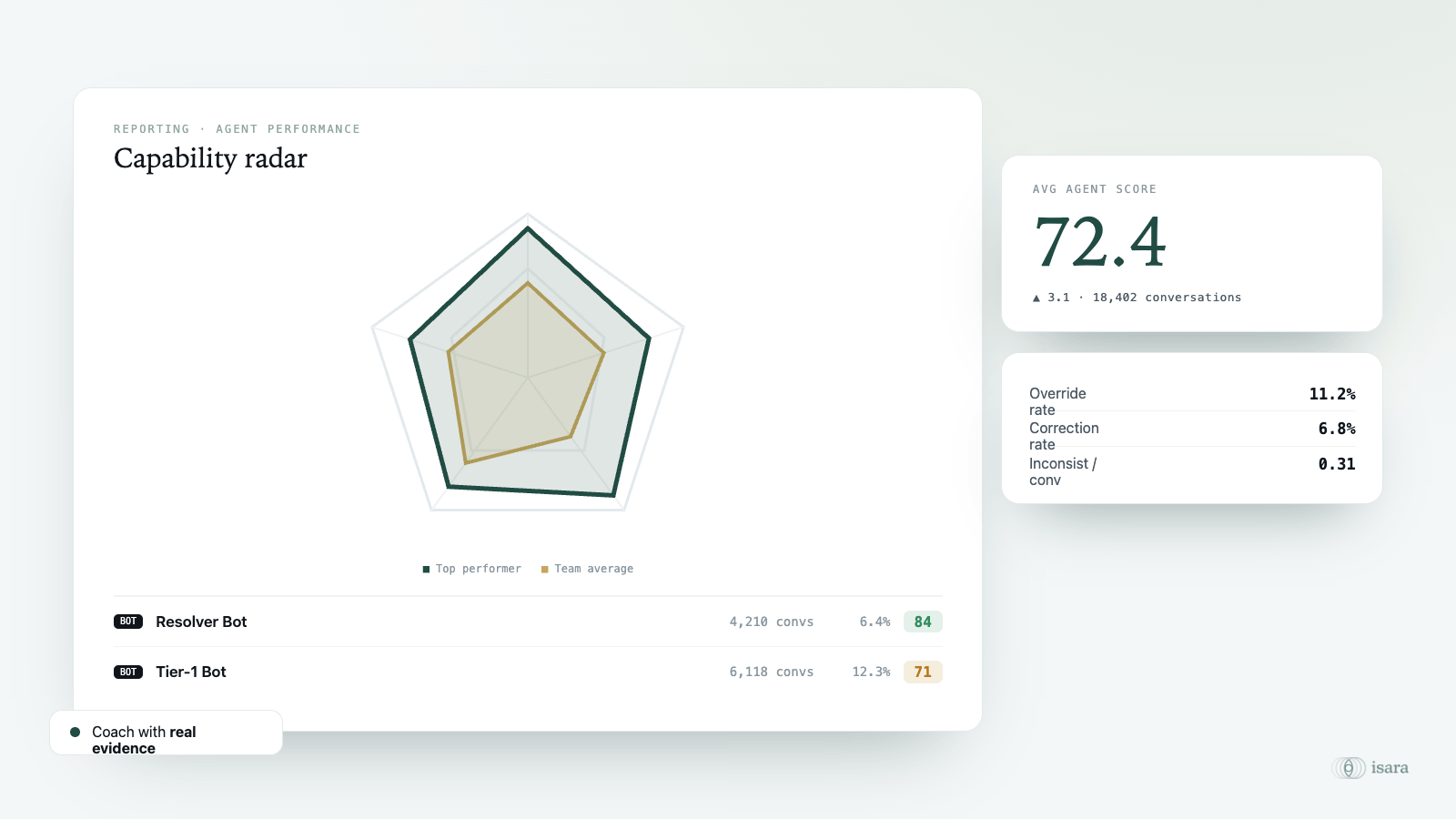
Task: Click the 72.4 average score
Action: coord(1100,242)
